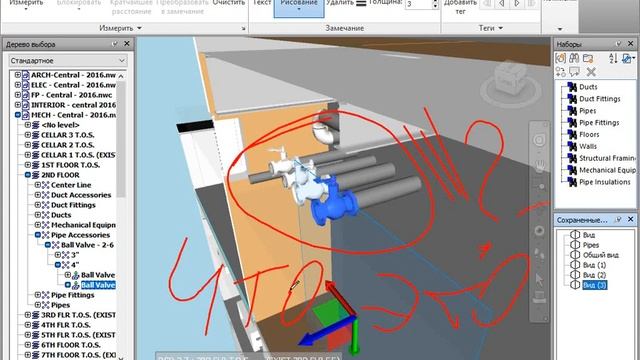The width and height of the screenshot is (640, 360).
Task: Click the delete X icon in Наборы
Action: (591, 72)
